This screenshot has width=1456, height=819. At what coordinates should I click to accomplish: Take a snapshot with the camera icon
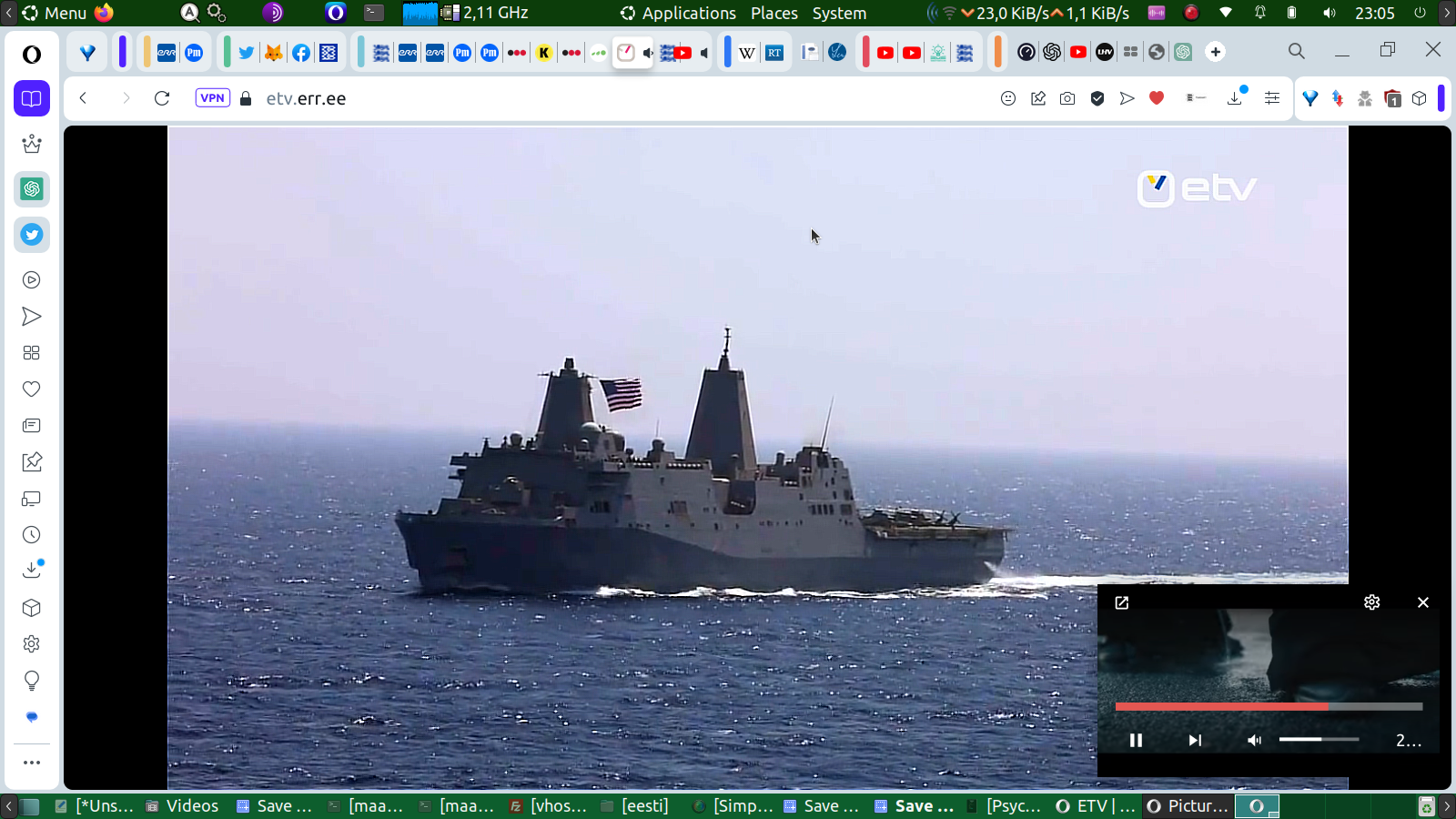point(1067,98)
